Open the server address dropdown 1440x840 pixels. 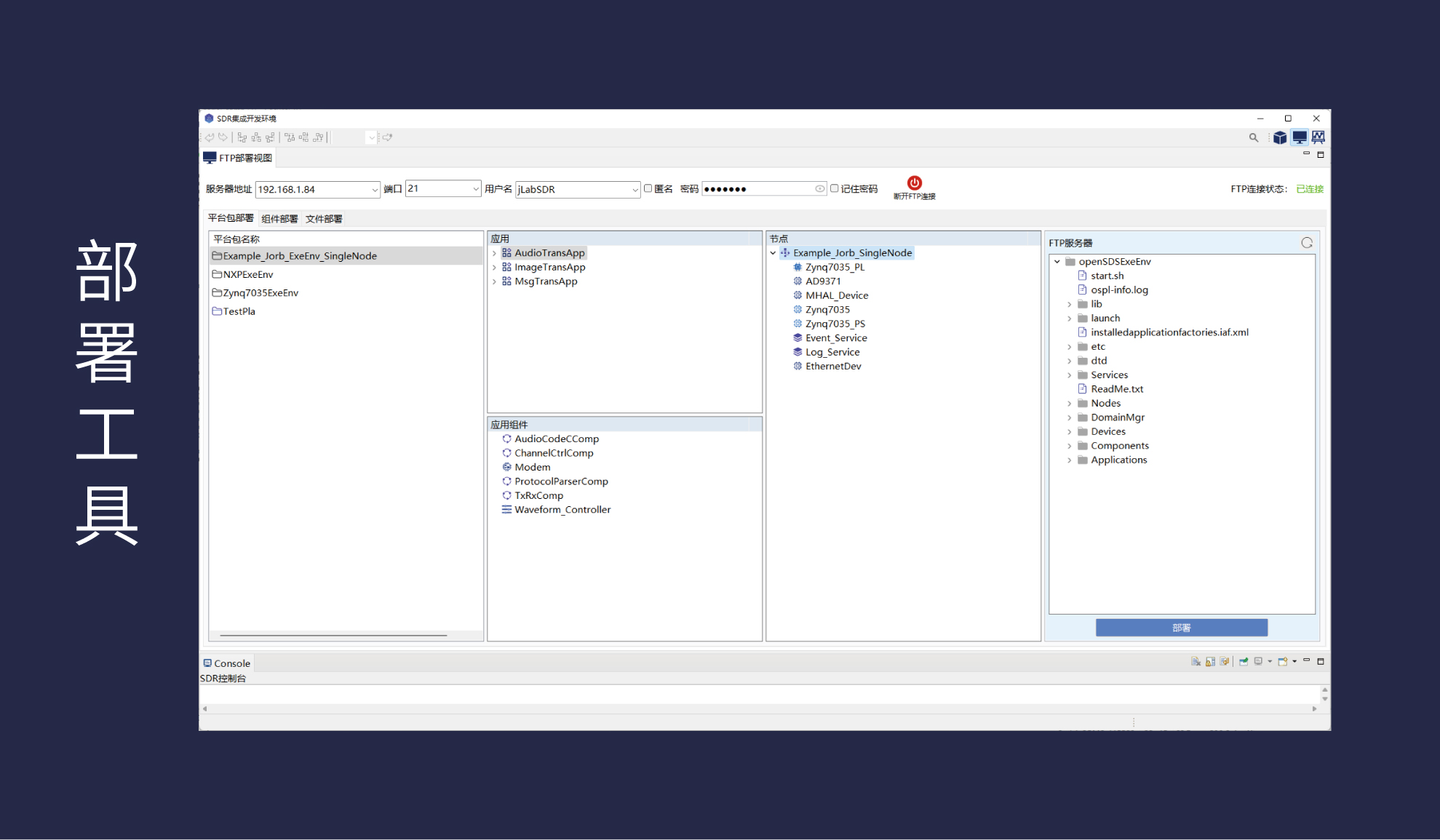point(375,190)
